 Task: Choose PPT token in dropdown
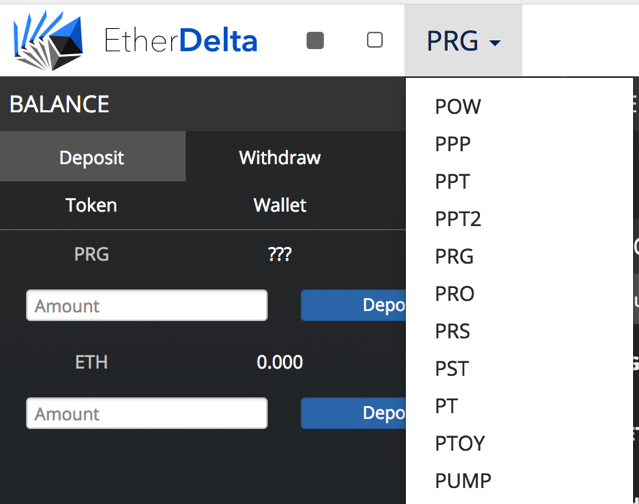452,182
